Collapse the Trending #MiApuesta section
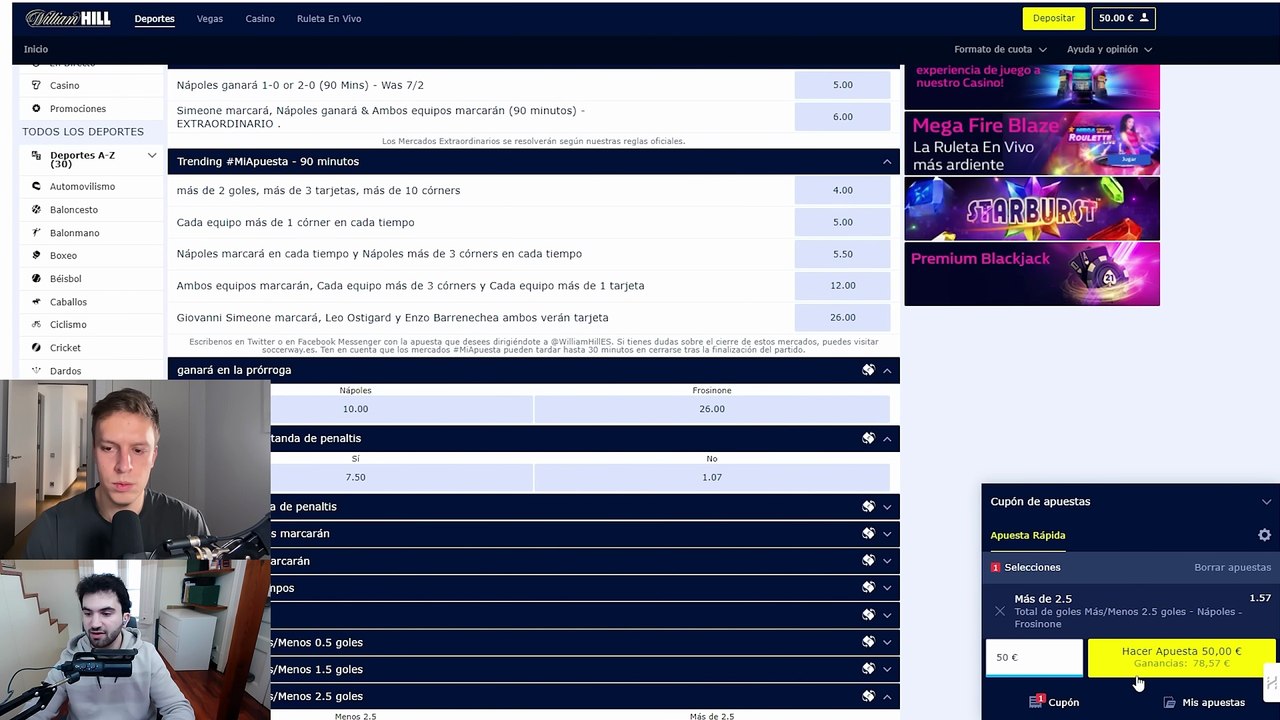The image size is (1280, 720). coord(887,161)
